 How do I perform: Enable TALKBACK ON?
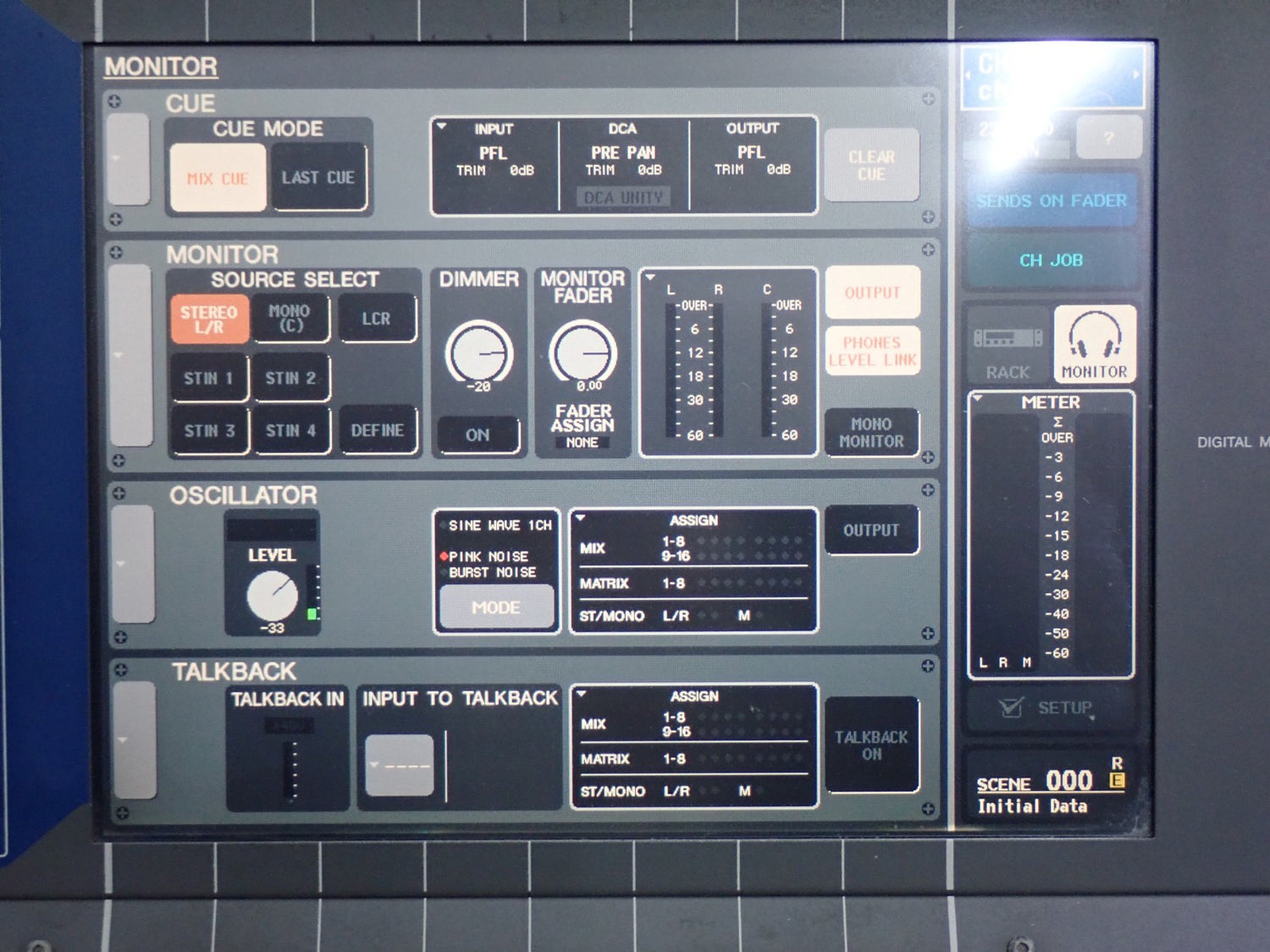pyautogui.click(x=871, y=746)
